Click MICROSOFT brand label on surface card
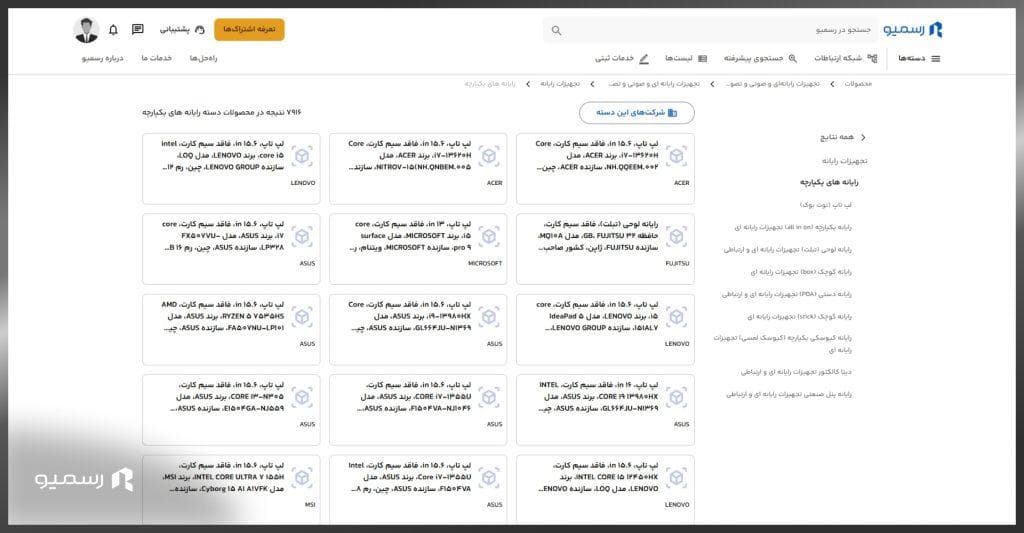Screen dimensions: 1024x533 click(485, 264)
